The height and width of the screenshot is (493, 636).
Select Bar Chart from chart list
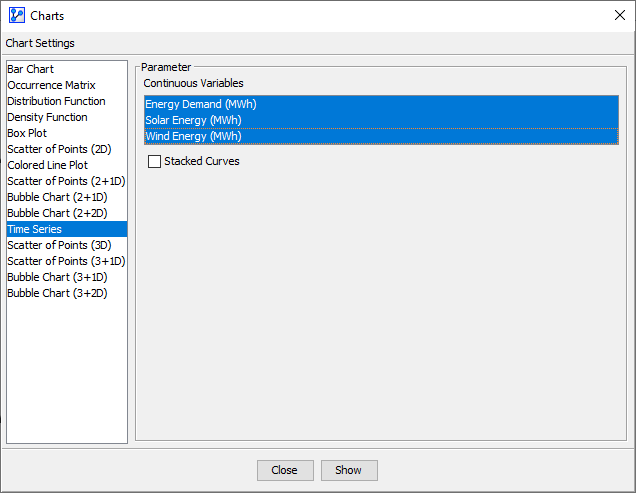point(31,69)
